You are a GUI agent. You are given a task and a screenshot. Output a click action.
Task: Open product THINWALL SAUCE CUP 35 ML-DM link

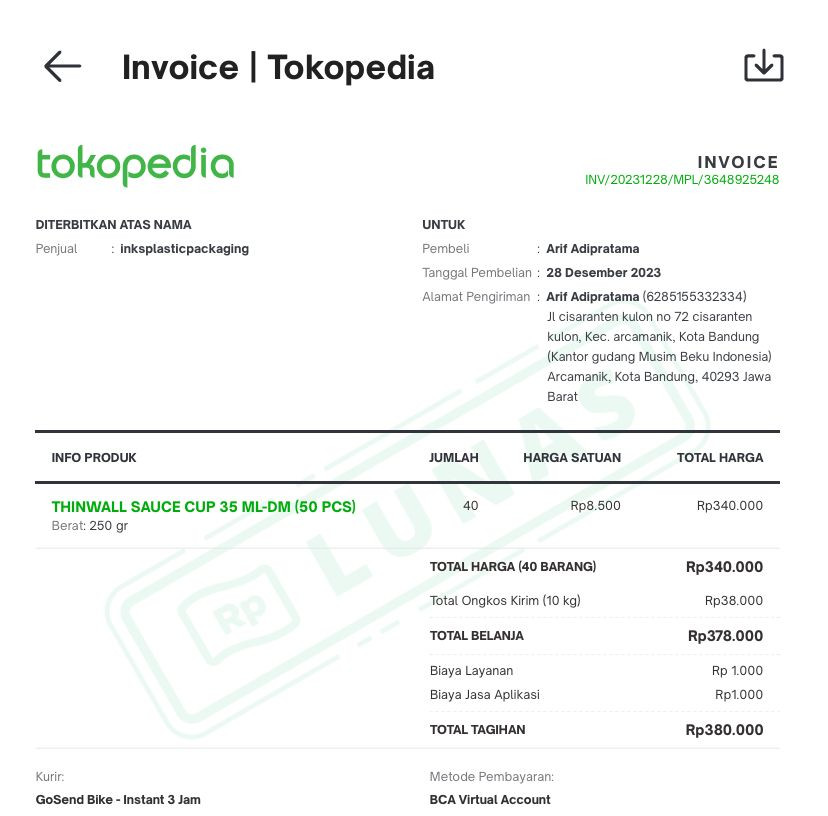203,507
